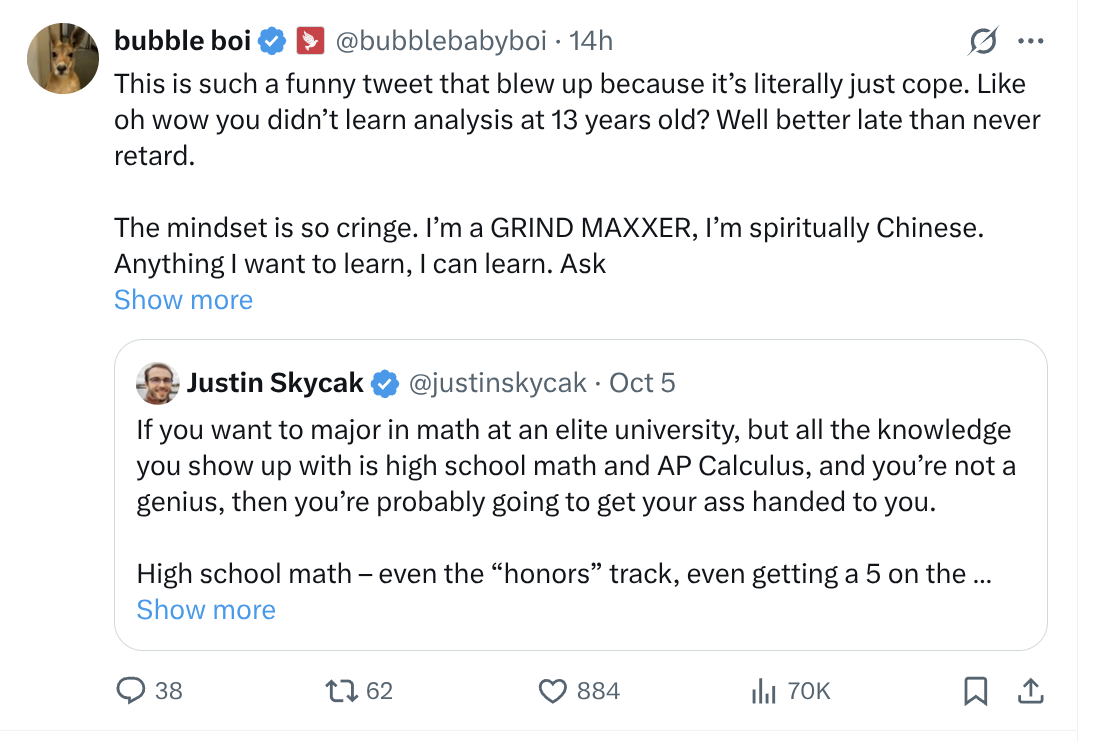Open Justin Skycak's profile avatar
The width and height of the screenshot is (1103, 742).
158,383
